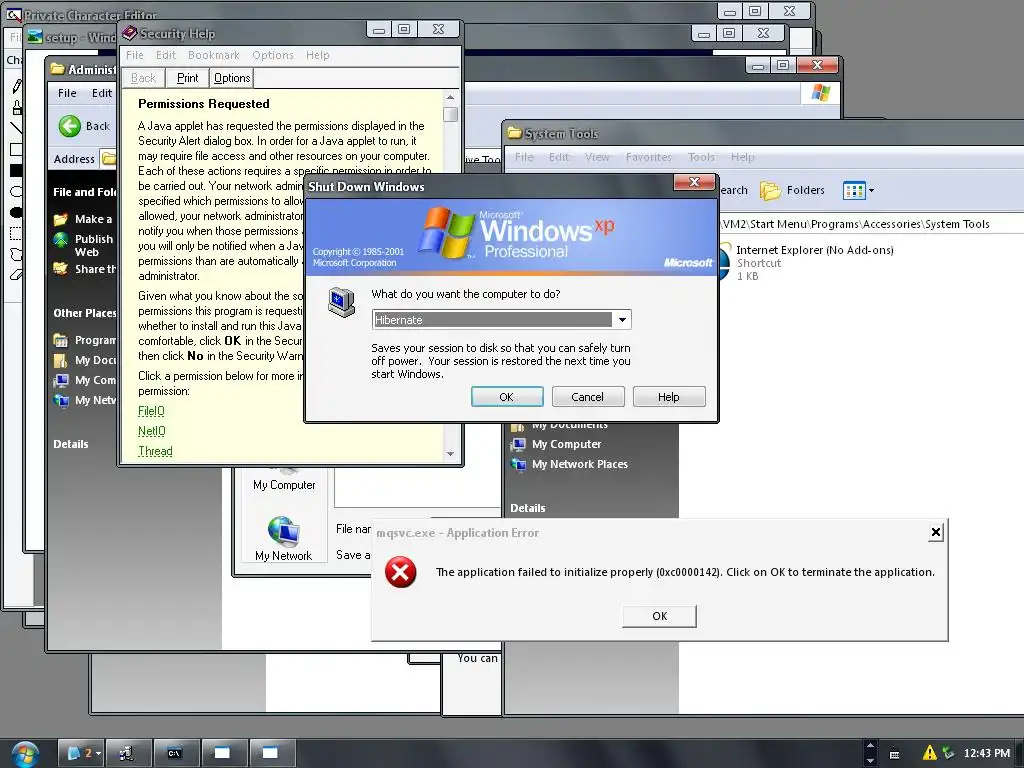The width and height of the screenshot is (1024, 768).
Task: Click Cancel in Shut Down Windows dialog
Action: [x=588, y=397]
